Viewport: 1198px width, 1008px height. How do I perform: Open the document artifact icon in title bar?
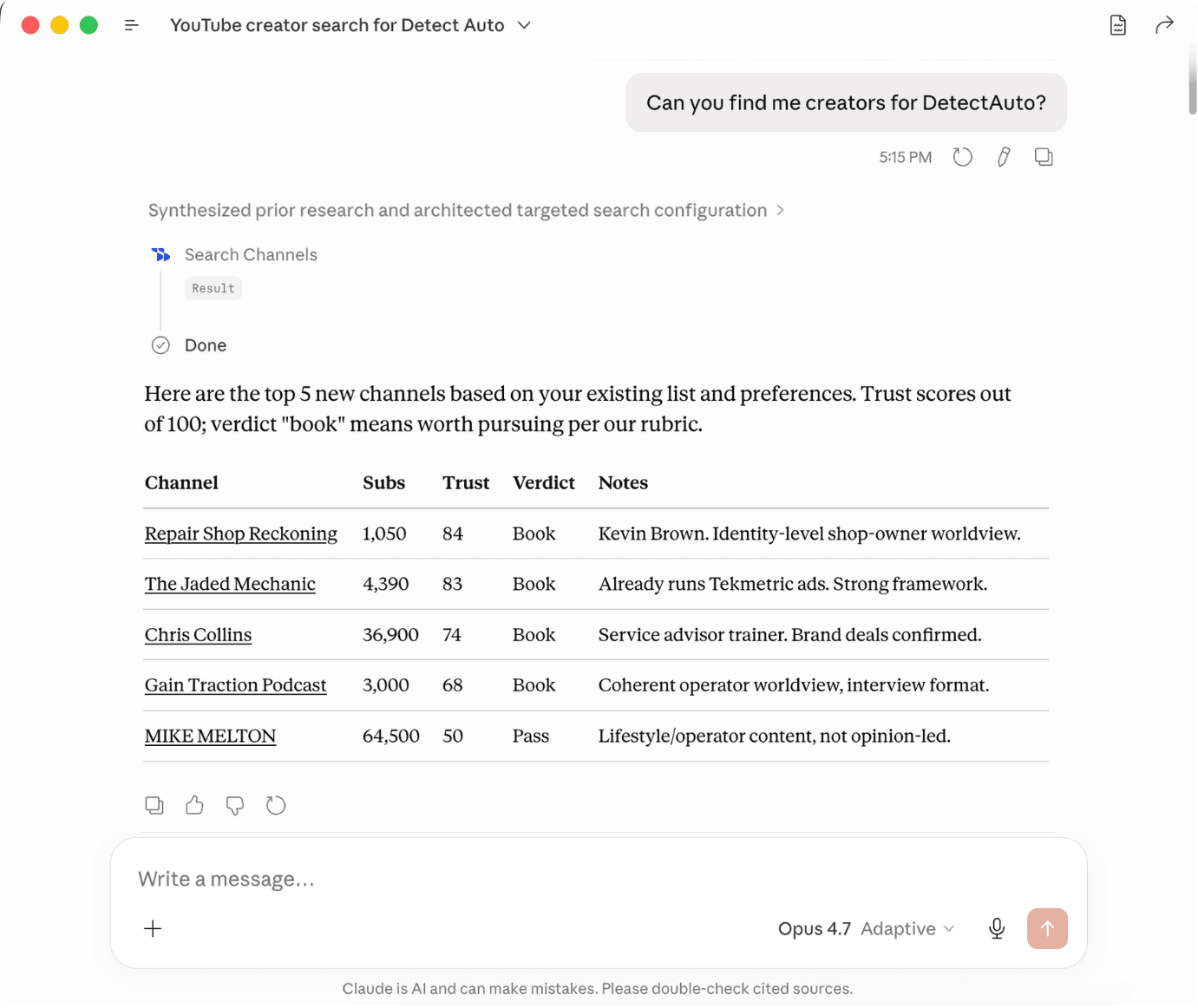(x=1118, y=25)
